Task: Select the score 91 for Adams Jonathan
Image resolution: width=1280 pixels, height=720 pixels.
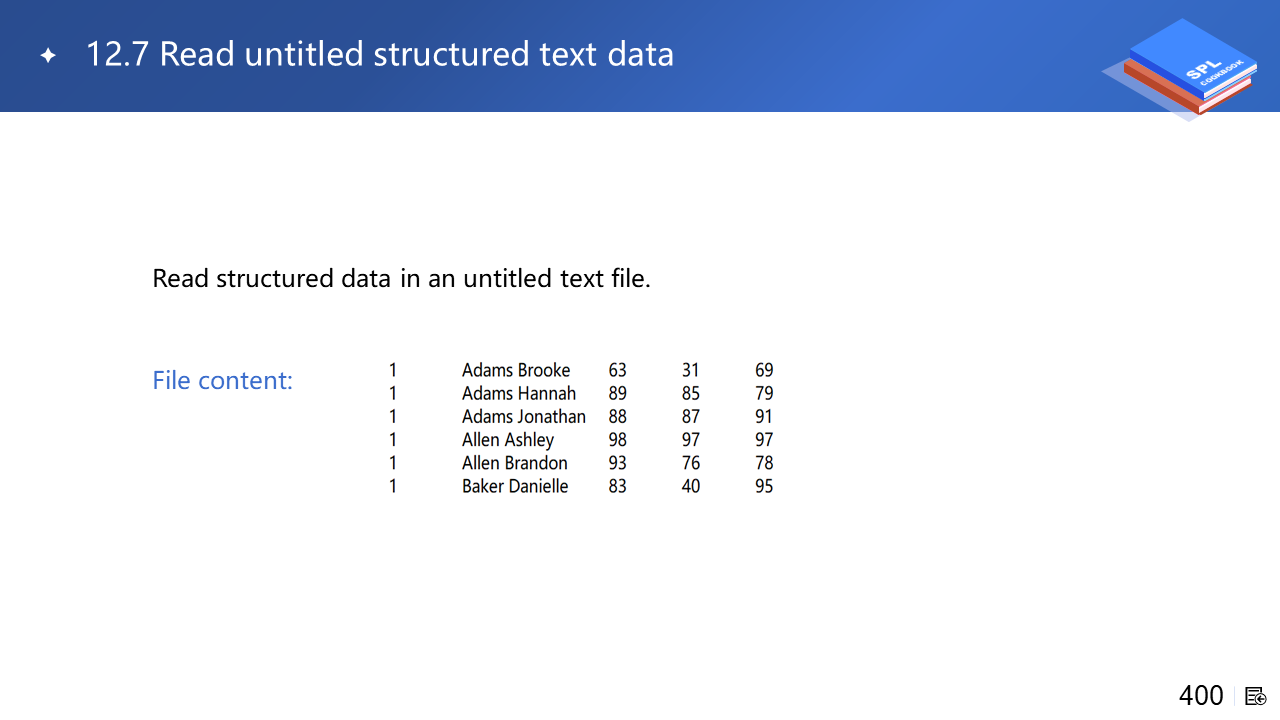Action: (764, 416)
